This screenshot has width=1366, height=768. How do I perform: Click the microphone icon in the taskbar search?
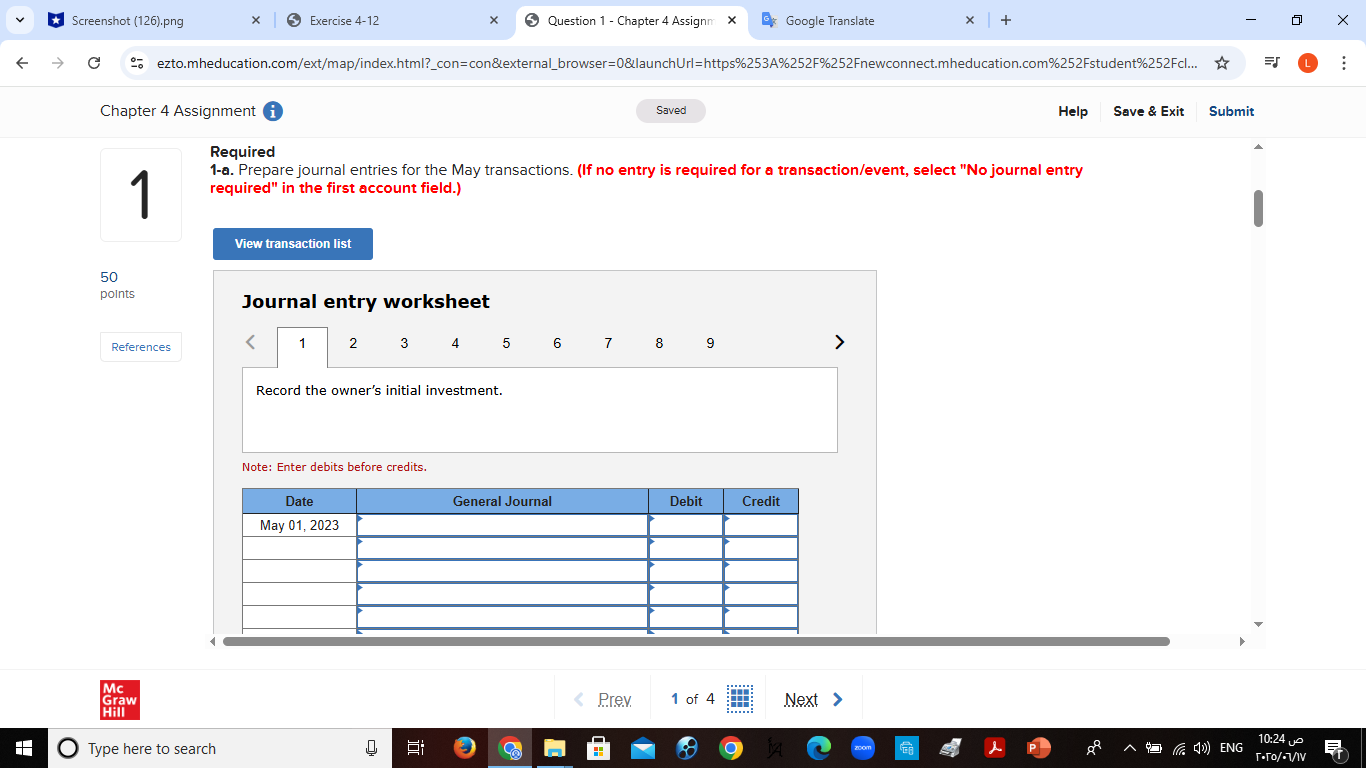click(x=371, y=748)
